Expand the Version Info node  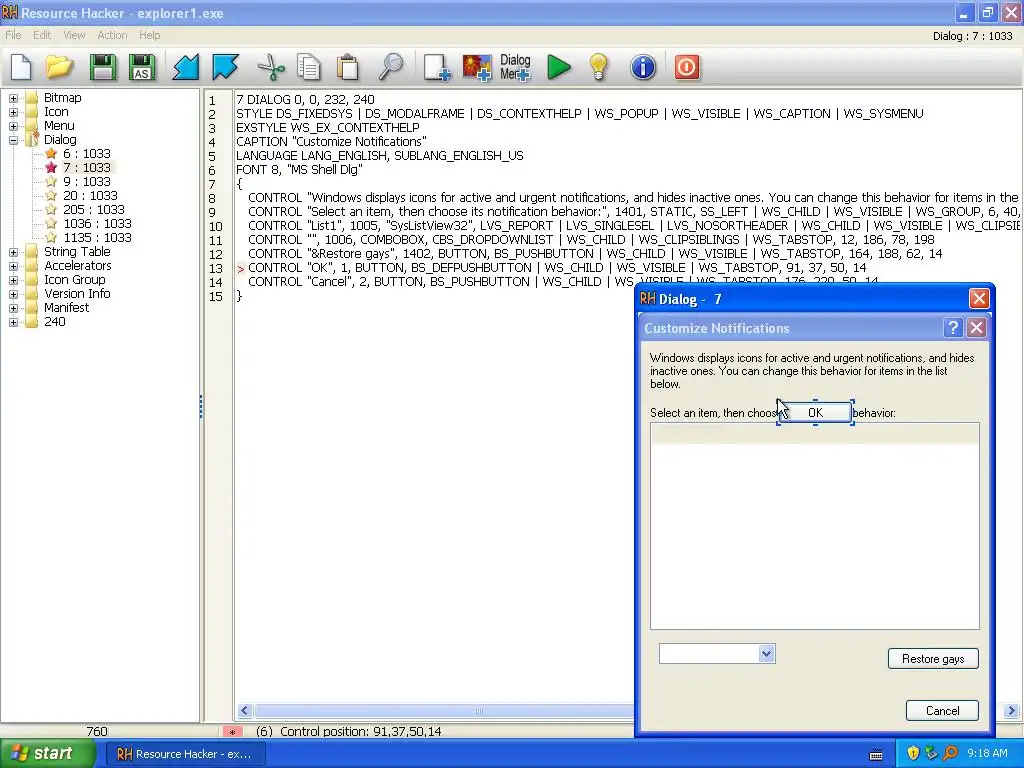pyautogui.click(x=13, y=294)
